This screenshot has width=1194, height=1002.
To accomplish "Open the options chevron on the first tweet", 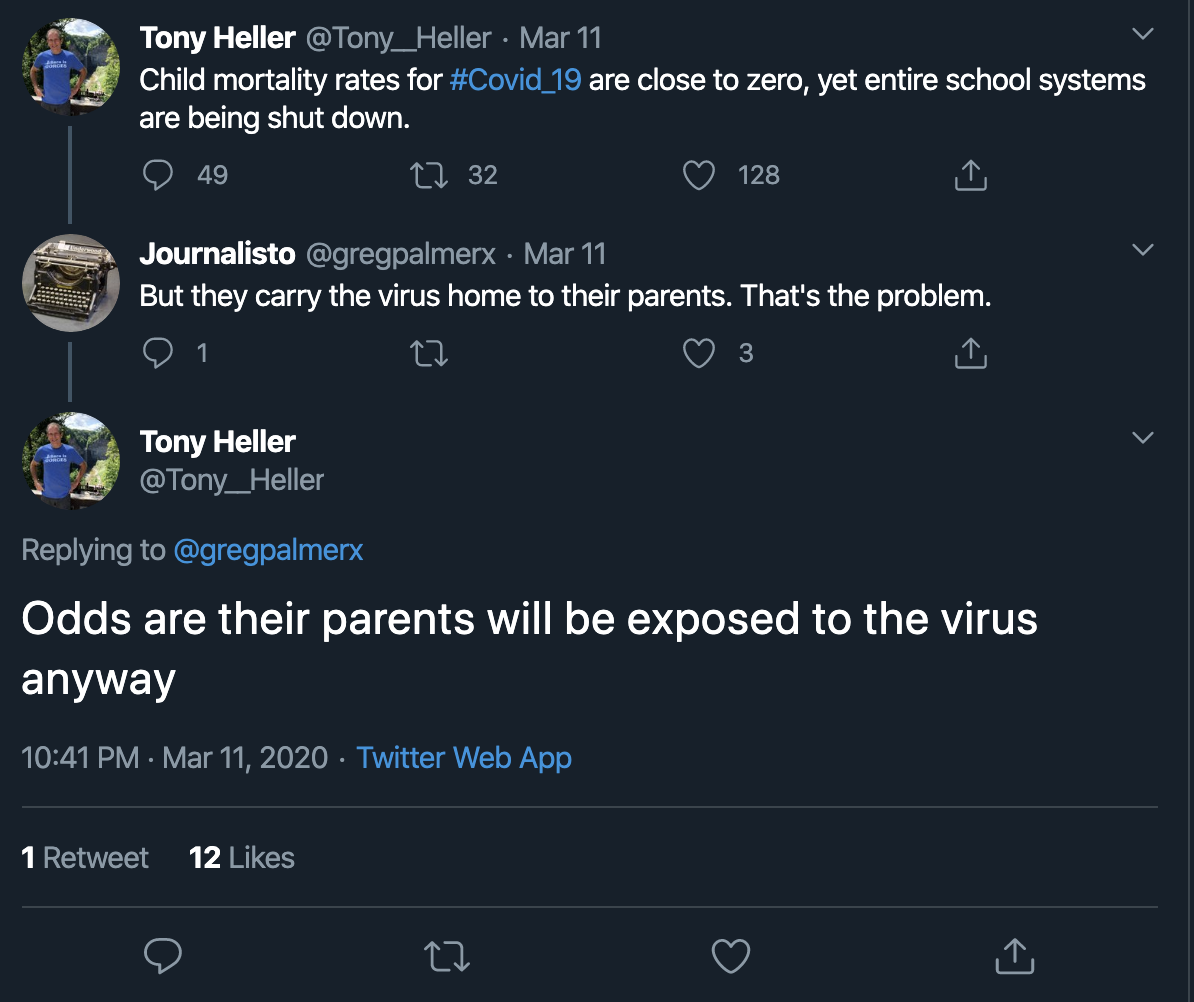I will pos(1142,34).
